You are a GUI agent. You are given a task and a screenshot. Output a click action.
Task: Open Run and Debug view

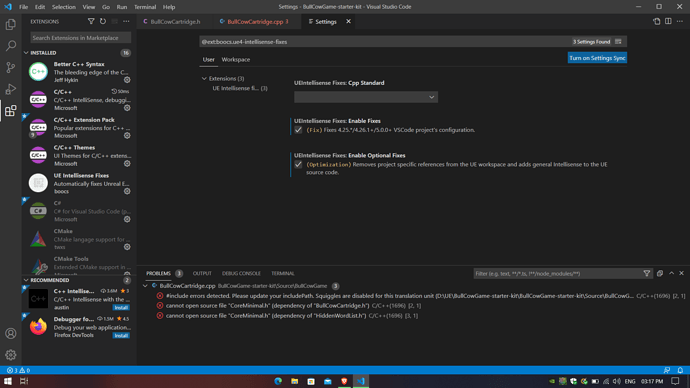tap(11, 89)
